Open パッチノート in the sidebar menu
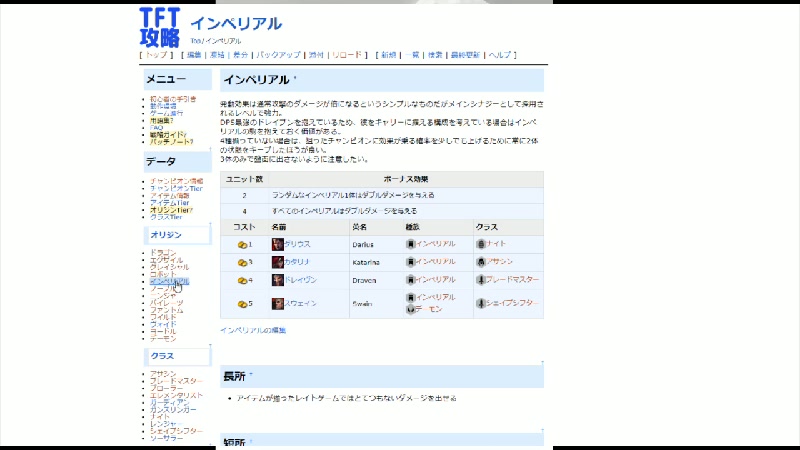 tap(171, 142)
